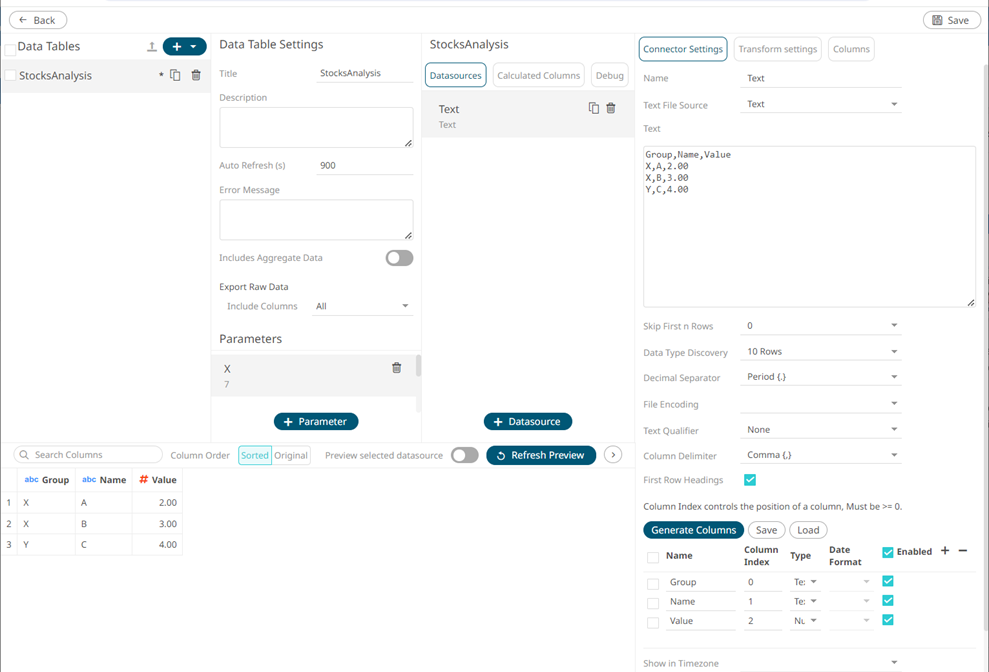The width and height of the screenshot is (989, 672).
Task: Open the Debug tab
Action: (x=609, y=75)
